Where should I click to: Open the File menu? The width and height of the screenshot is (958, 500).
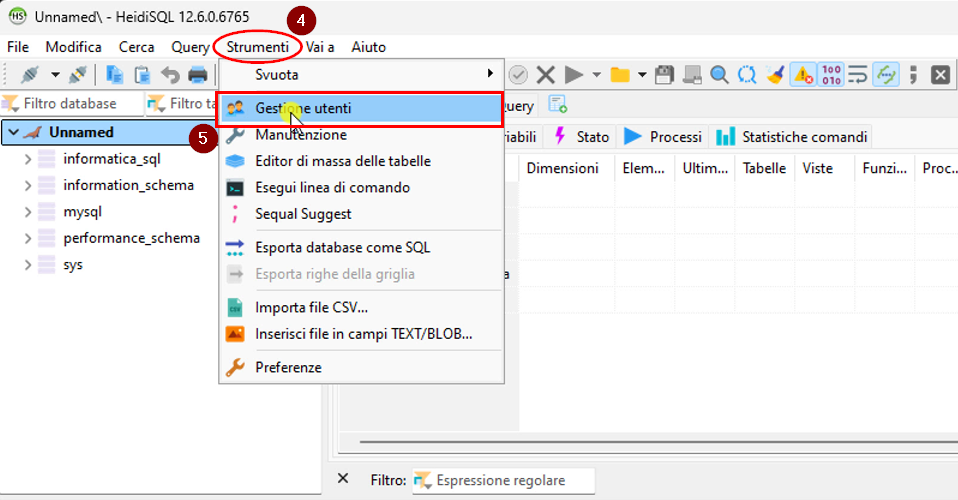[18, 47]
